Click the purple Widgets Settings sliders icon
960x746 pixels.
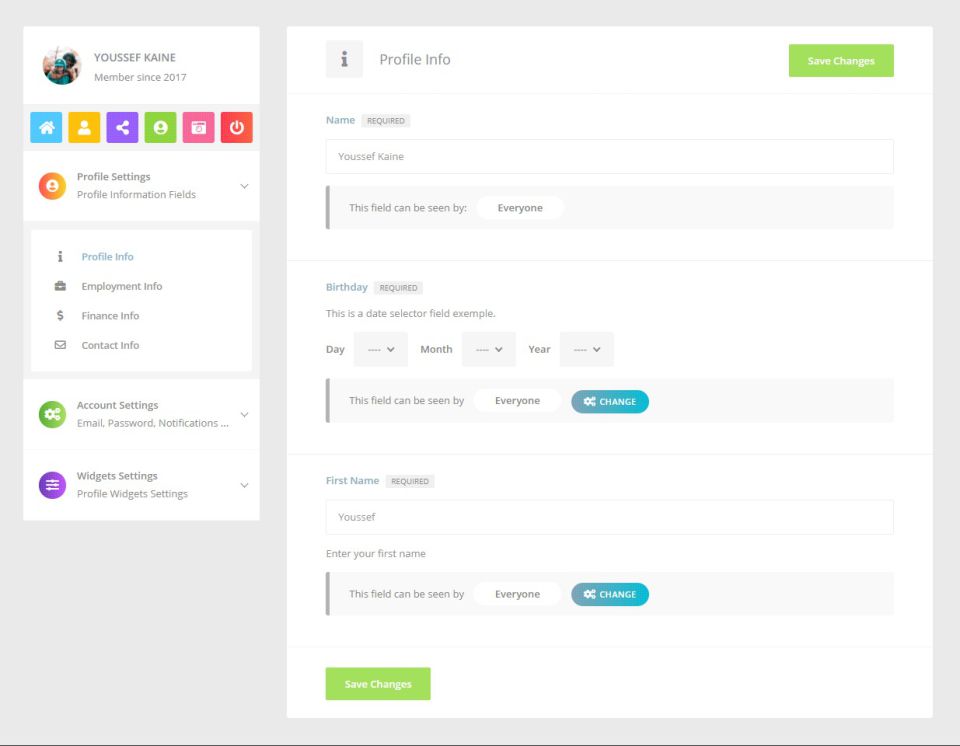(52, 485)
